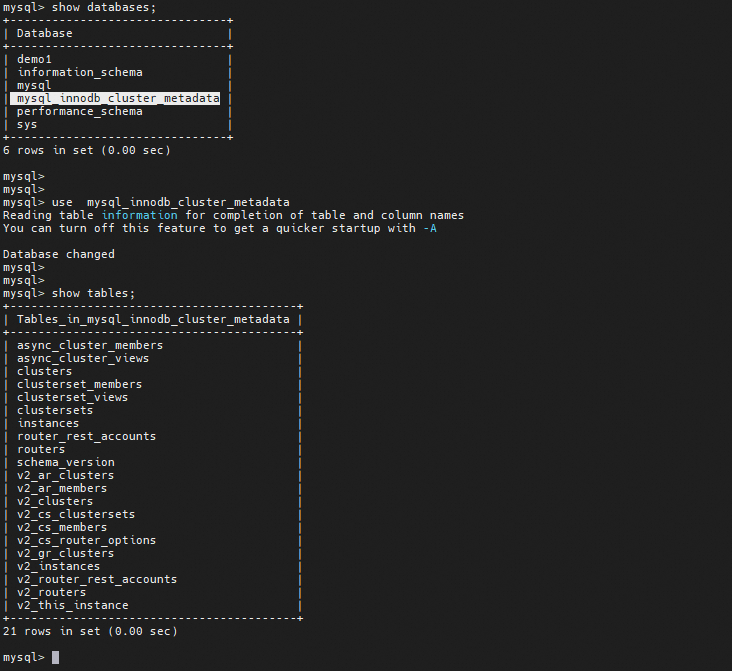Click the 'v2_gr_clusters' table row

[65, 553]
